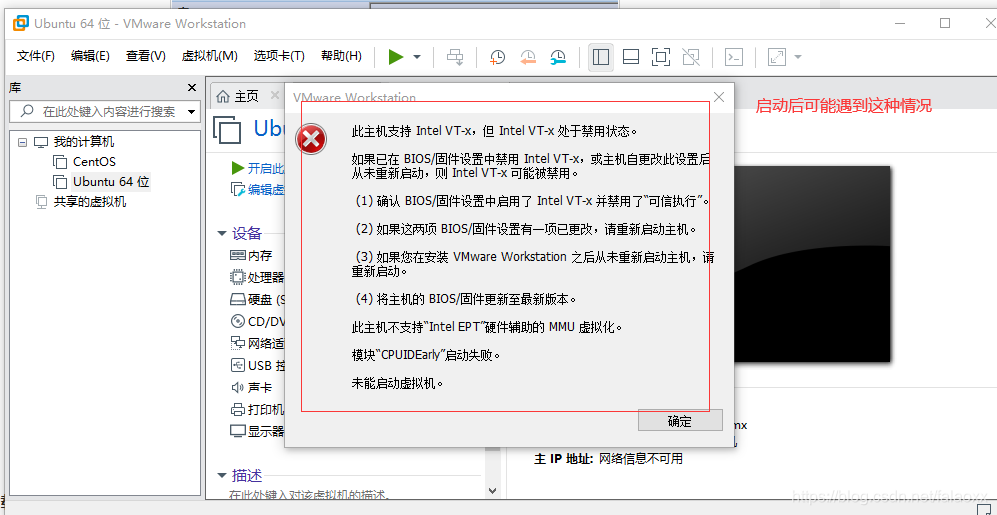Click the stretch guest display icon
The width and height of the screenshot is (997, 515).
coord(777,57)
